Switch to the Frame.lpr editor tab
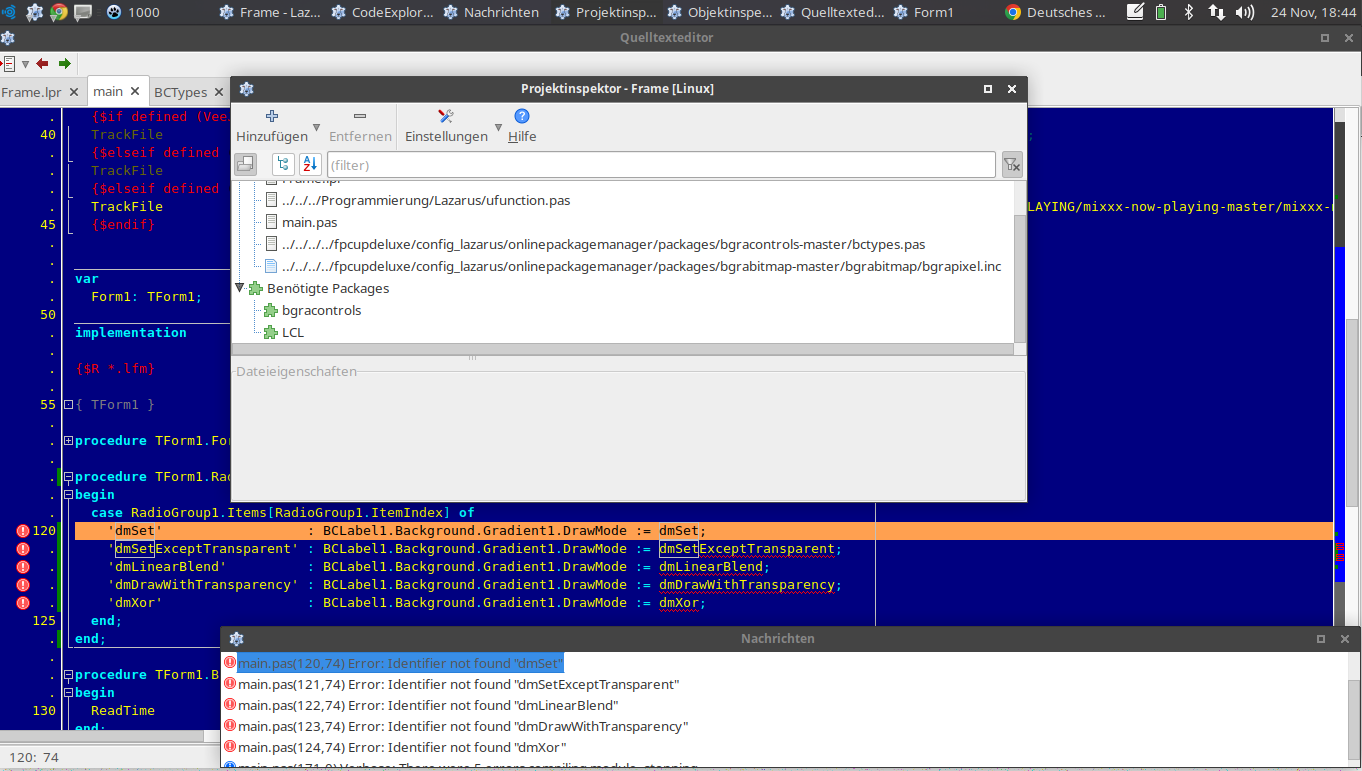Viewport: 1362px width, 771px height. coord(31,92)
